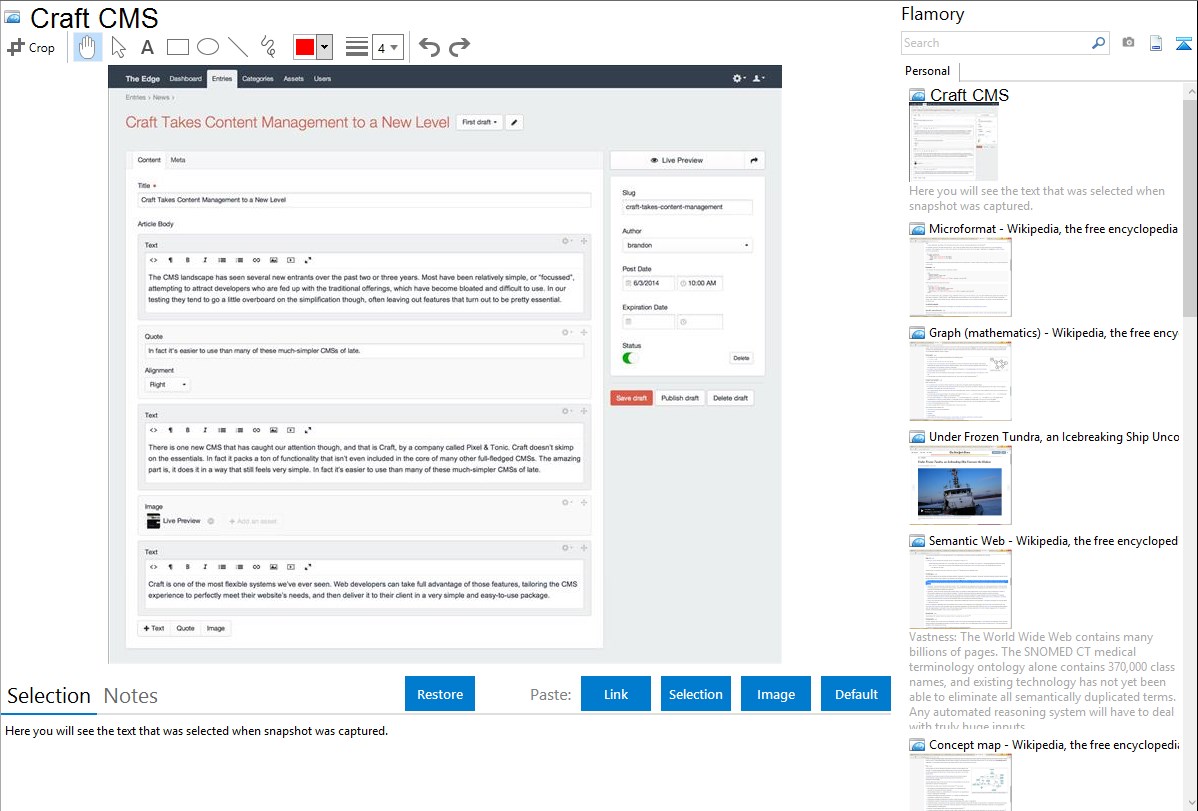Select the Crop tool
The image size is (1198, 811).
(x=31, y=47)
